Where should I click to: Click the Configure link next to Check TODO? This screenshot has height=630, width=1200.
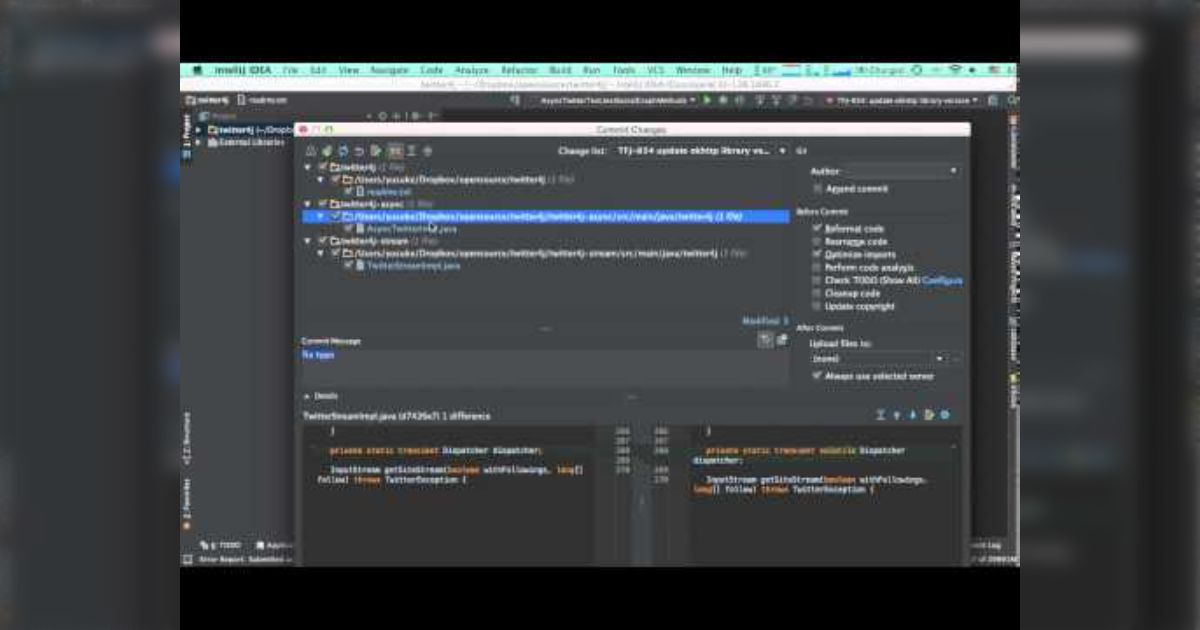pos(942,281)
